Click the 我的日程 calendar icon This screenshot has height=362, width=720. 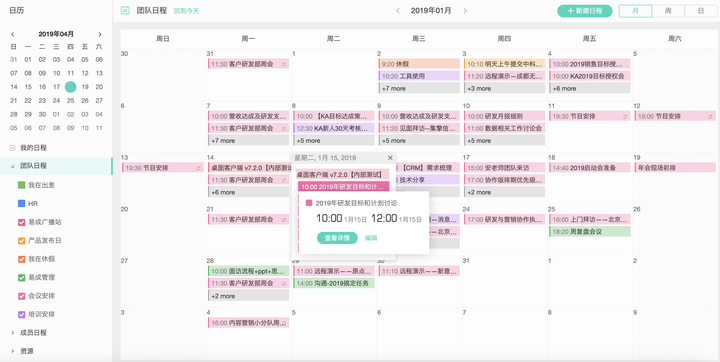(x=13, y=148)
